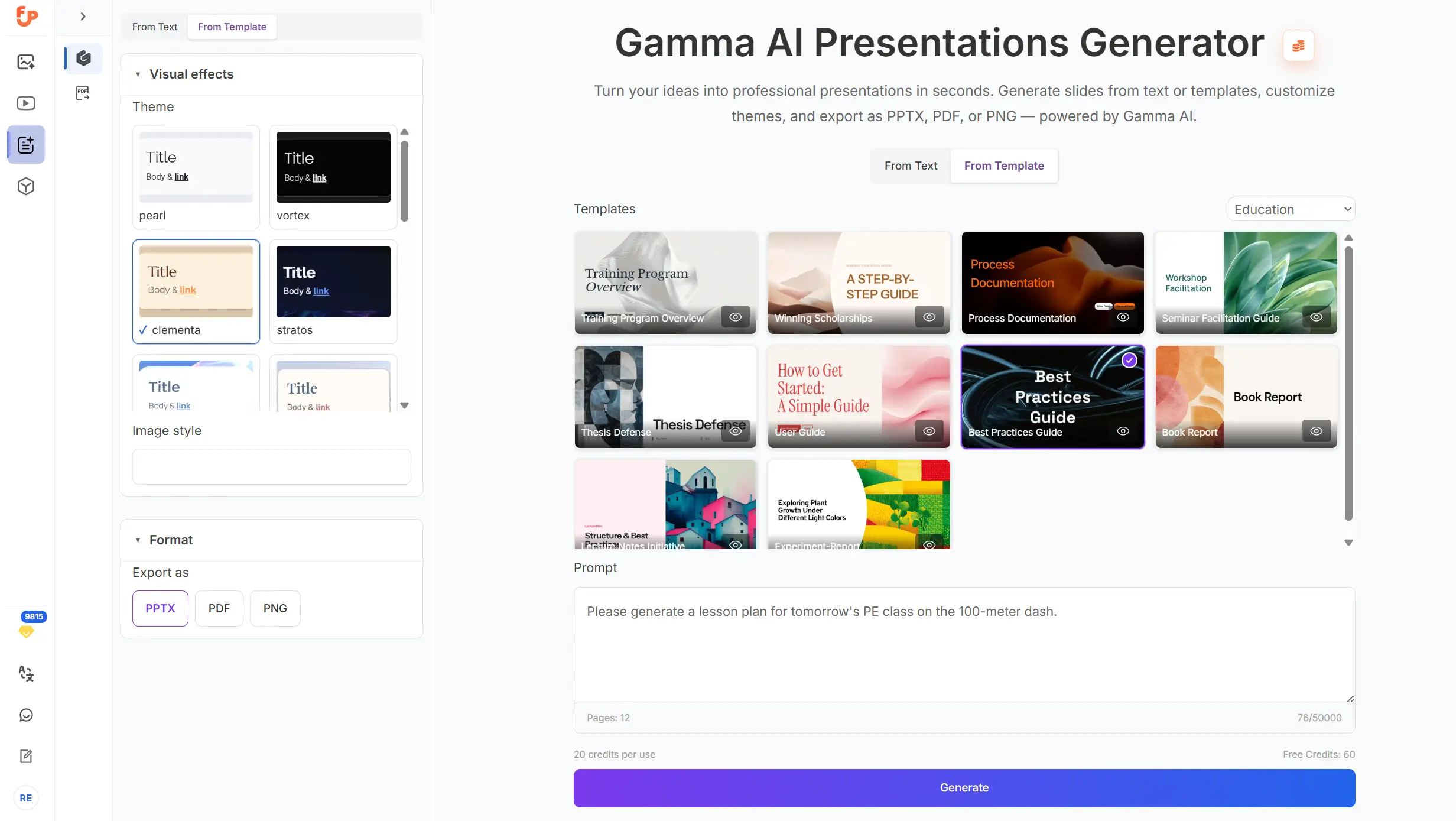Select the From Template tab
The width and height of the screenshot is (1456, 821).
point(1003,166)
